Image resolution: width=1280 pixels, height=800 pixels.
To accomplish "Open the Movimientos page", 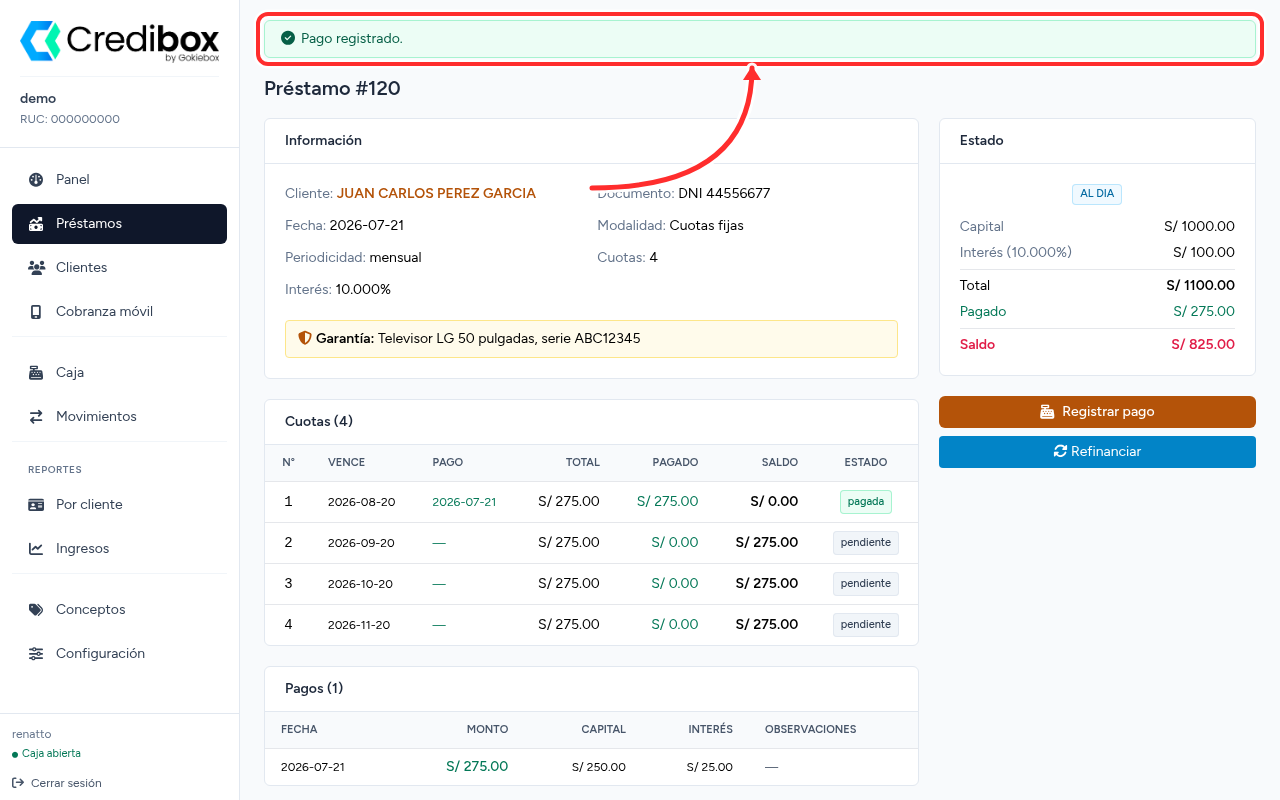I will [119, 417].
